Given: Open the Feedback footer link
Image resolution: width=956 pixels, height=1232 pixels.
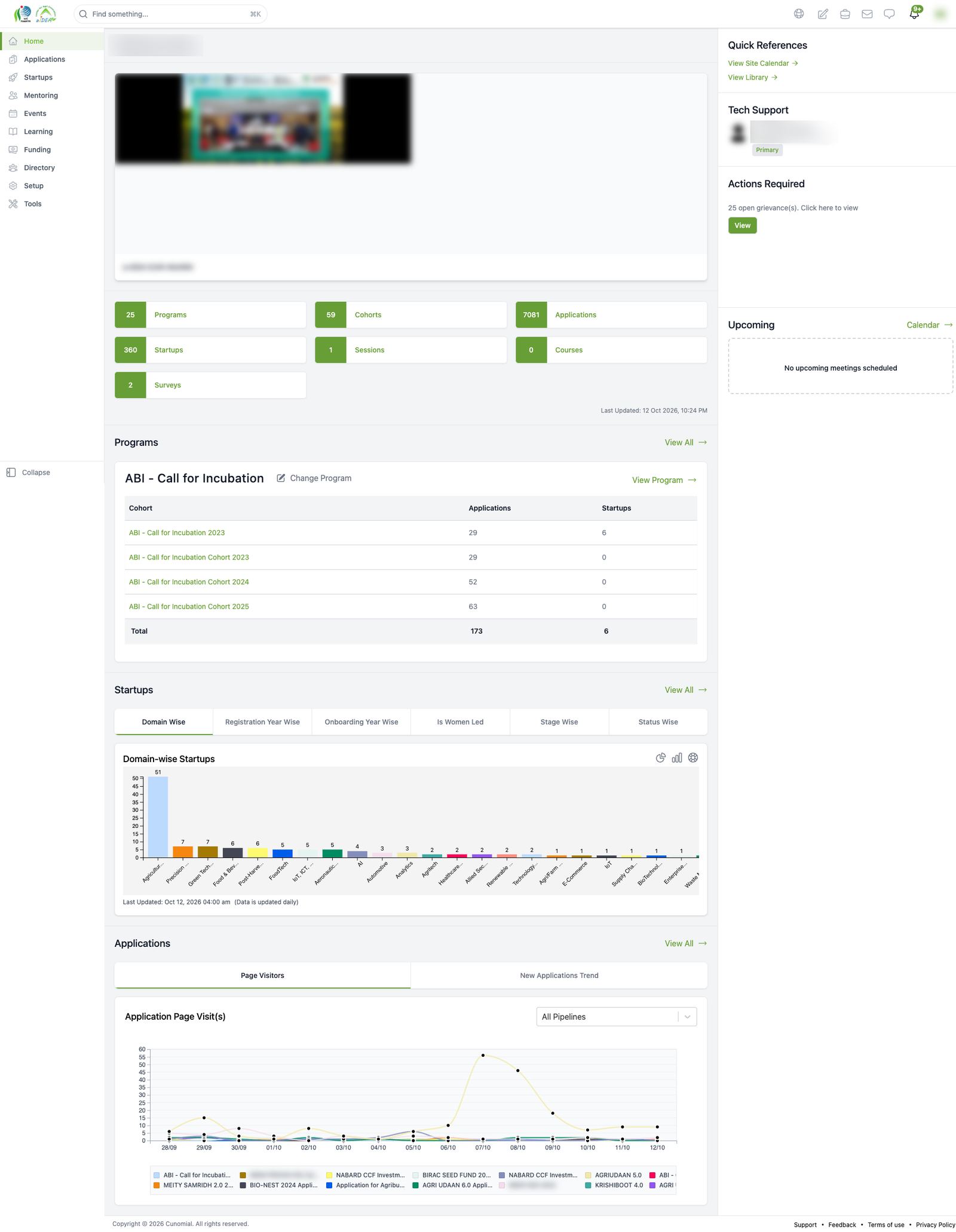Looking at the screenshot, I should click(842, 1225).
